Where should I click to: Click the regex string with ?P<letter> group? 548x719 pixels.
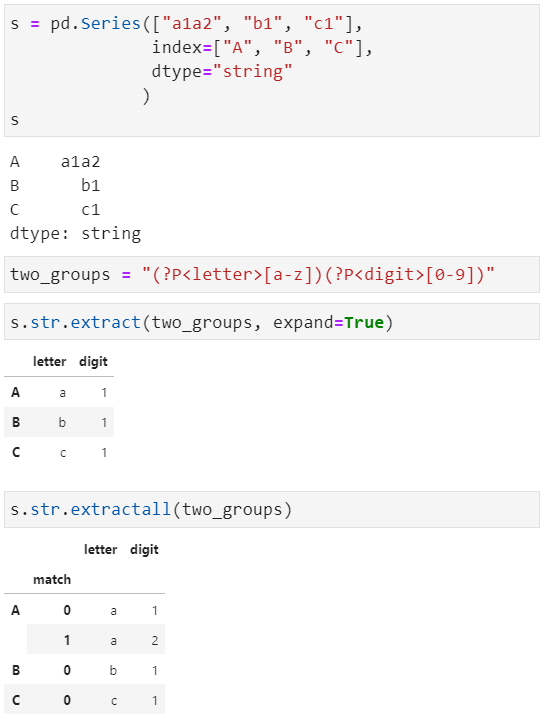point(318,275)
